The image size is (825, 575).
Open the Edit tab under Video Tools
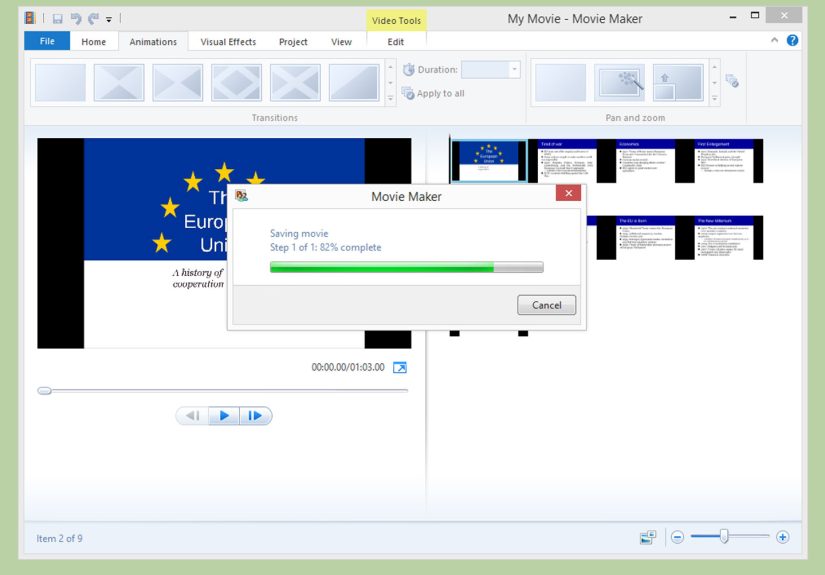[x=396, y=42]
